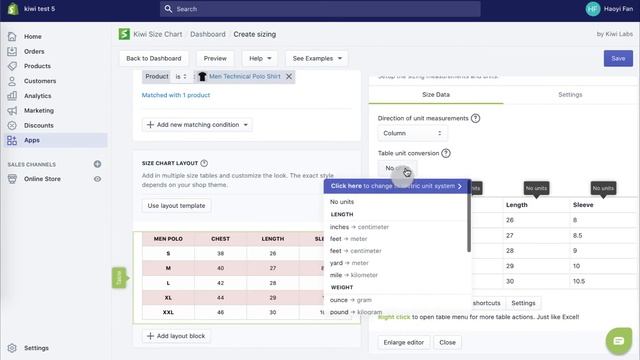The height and width of the screenshot is (360, 640).
Task: Click the Analytics chart icon
Action: (12, 96)
